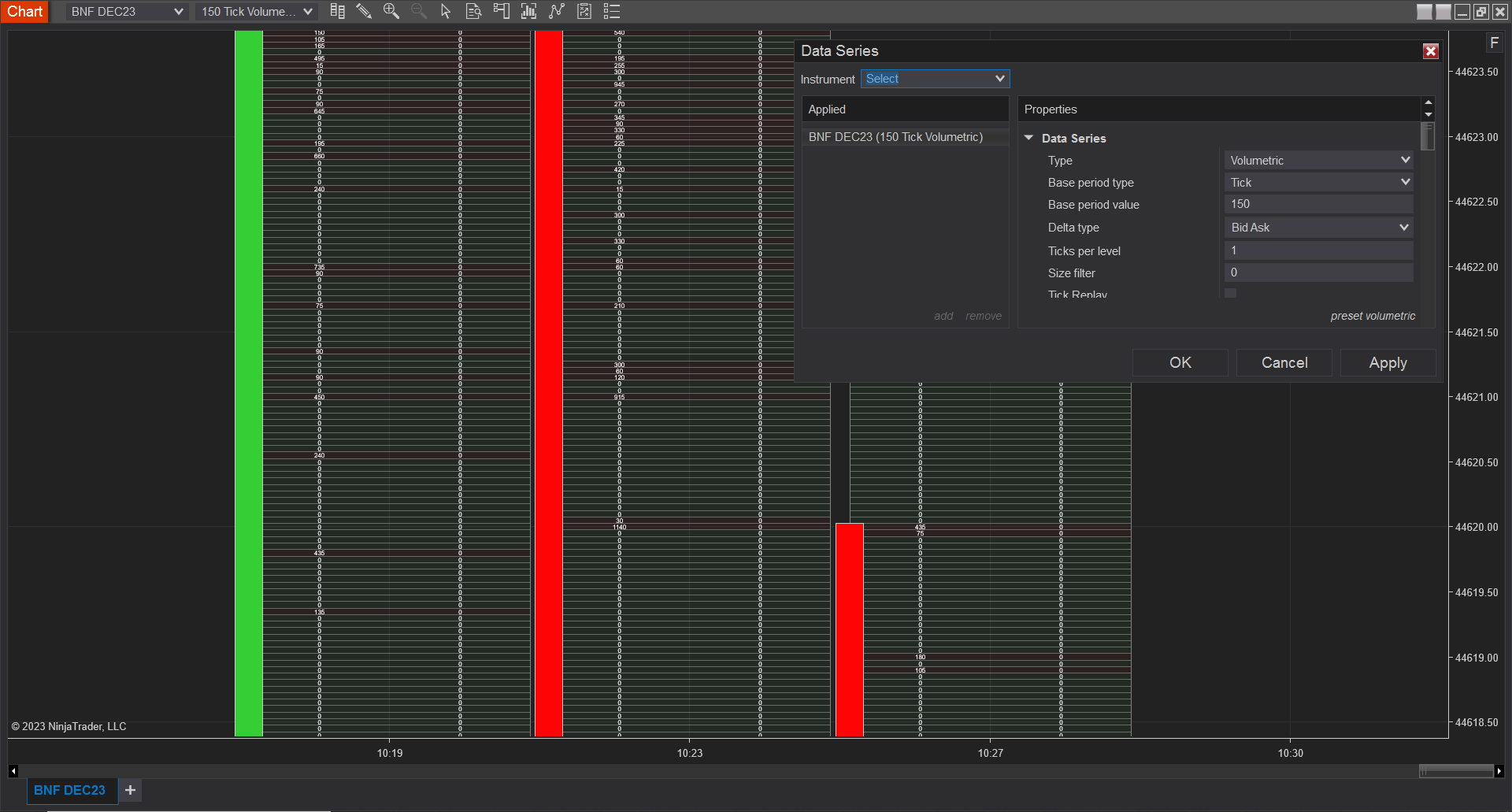Image resolution: width=1512 pixels, height=812 pixels.
Task: Collapse the Data Series properties section
Action: click(x=1028, y=138)
